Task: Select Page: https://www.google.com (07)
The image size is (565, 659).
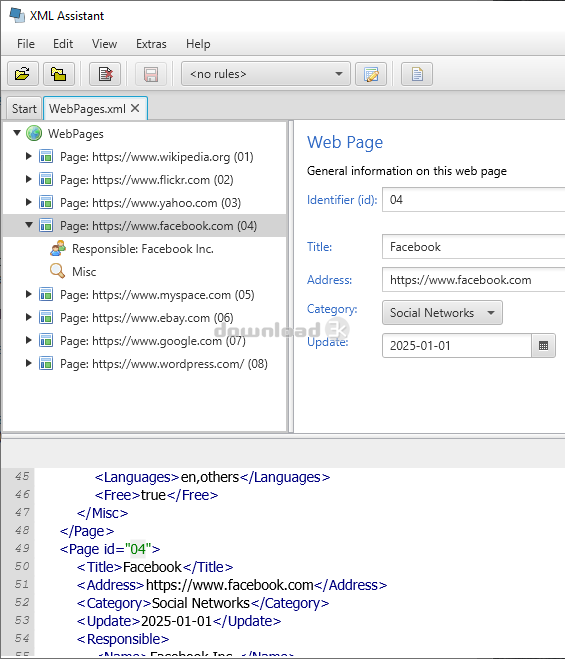Action: pyautogui.click(x=153, y=341)
